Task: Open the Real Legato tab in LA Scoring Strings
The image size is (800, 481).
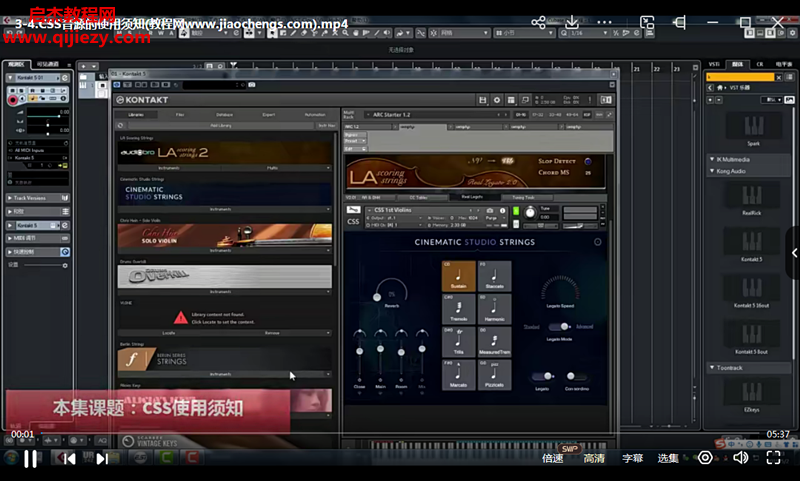Action: [472, 197]
